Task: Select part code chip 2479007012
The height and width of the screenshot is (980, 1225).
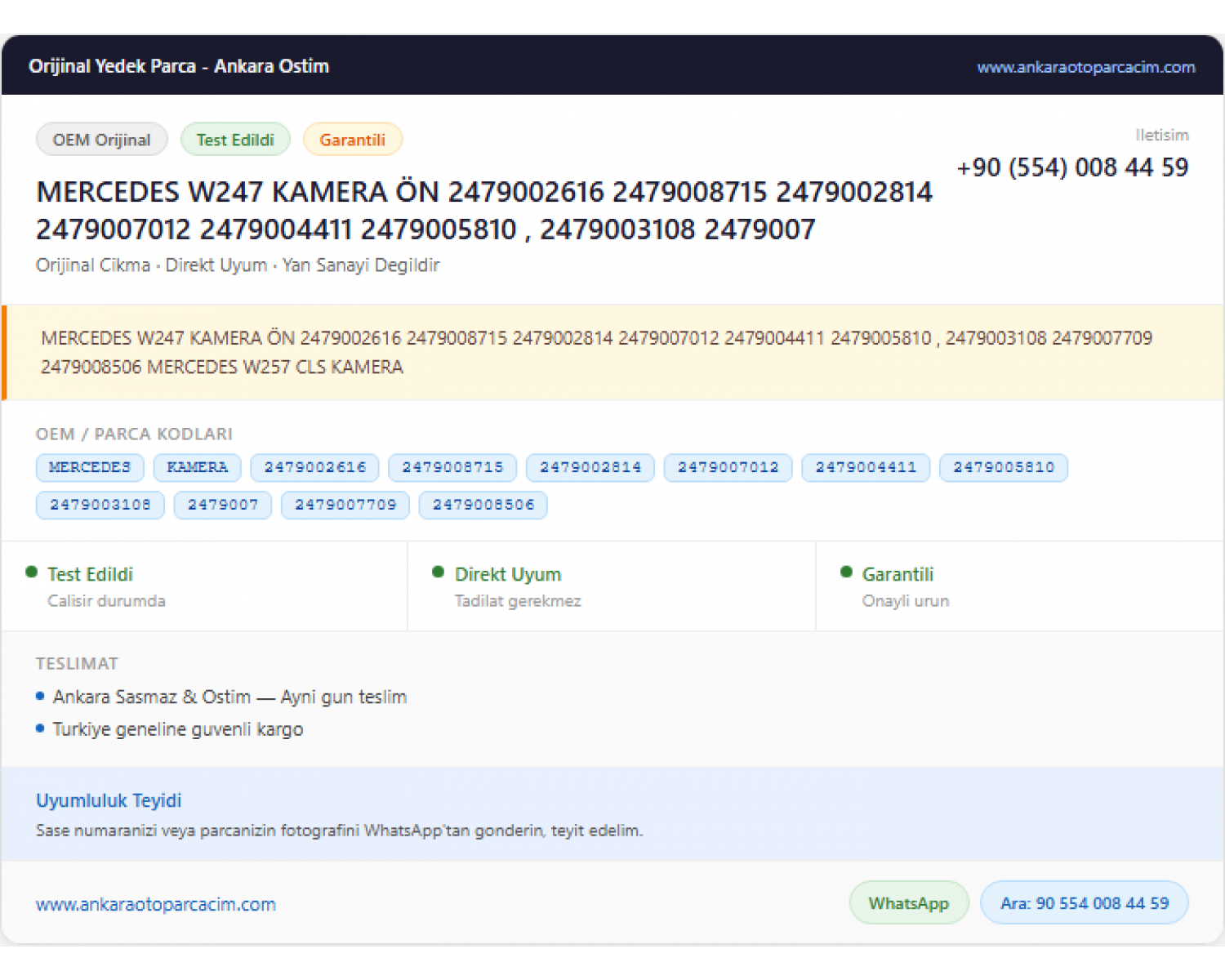Action: (728, 468)
